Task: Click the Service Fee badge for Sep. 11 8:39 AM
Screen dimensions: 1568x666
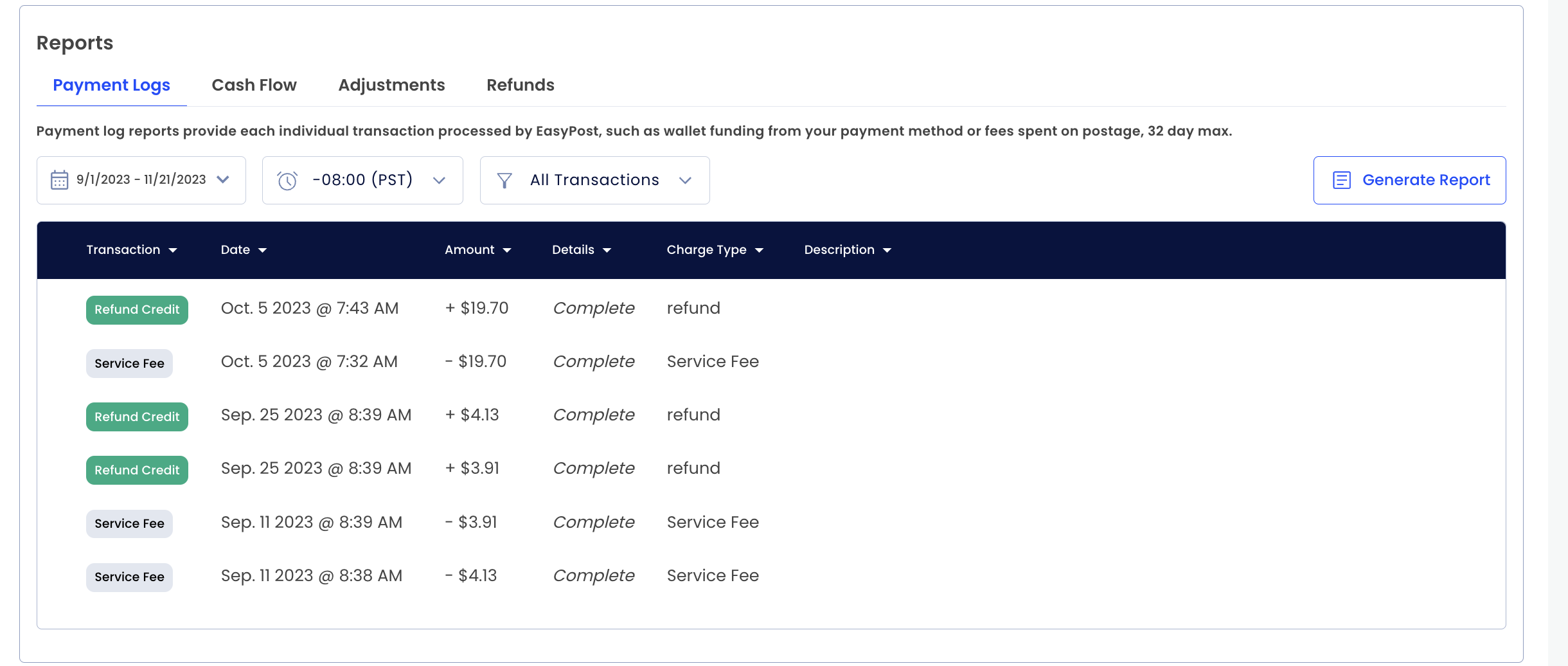Action: [x=129, y=523]
